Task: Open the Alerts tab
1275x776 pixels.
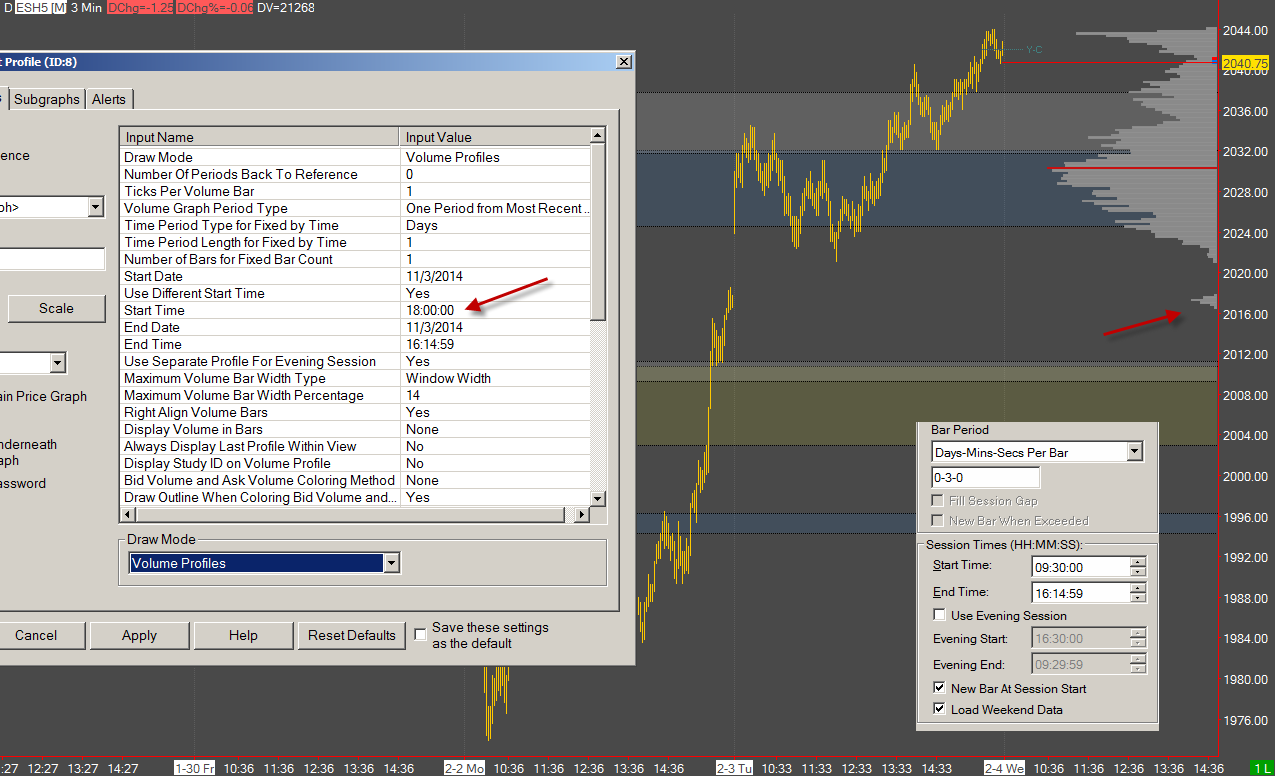Action: (x=109, y=100)
